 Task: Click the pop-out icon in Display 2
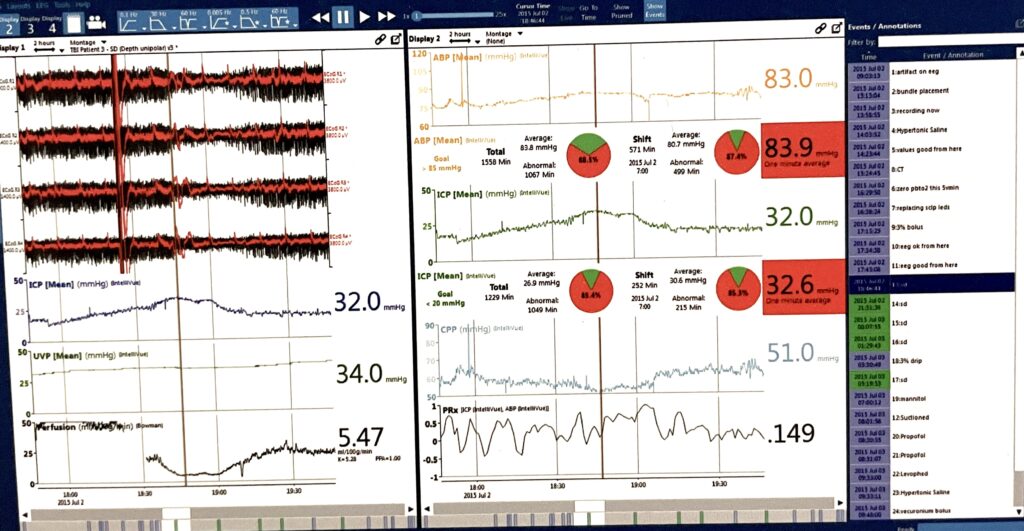pyautogui.click(x=837, y=28)
